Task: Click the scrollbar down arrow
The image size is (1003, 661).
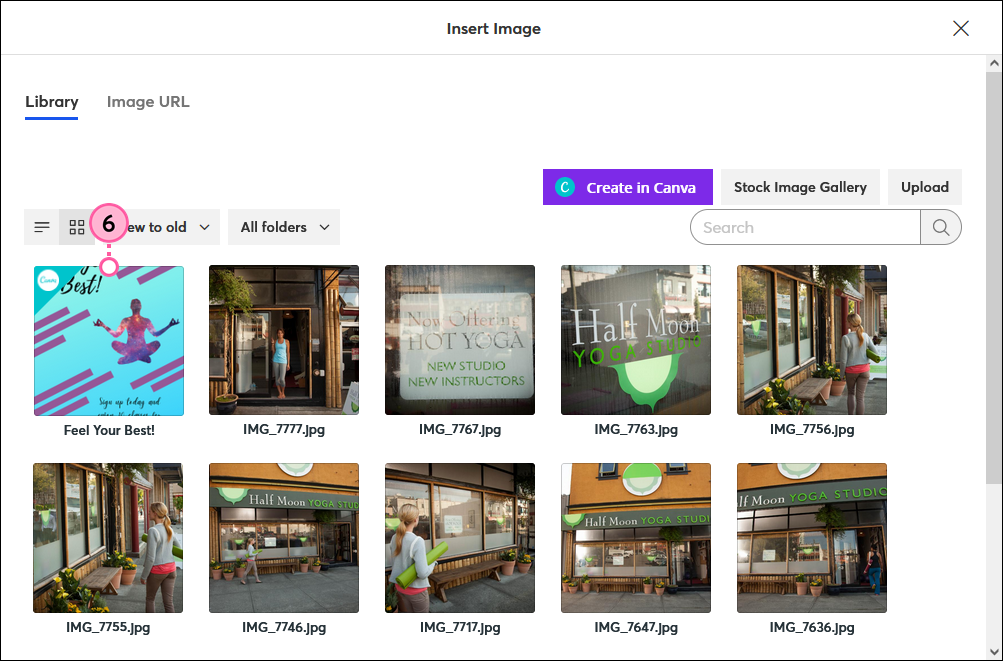Action: click(993, 651)
